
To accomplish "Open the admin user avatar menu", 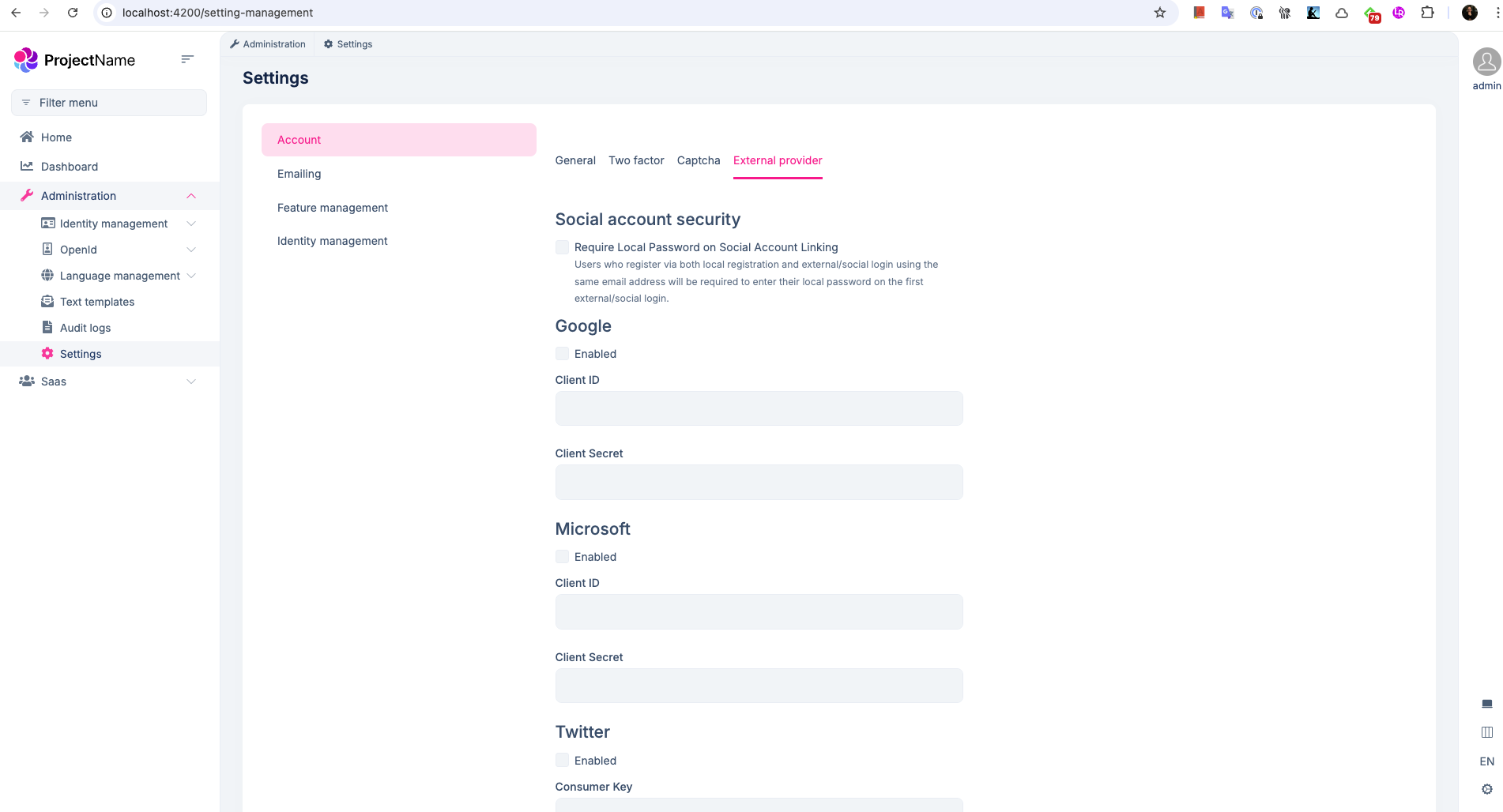I will 1486,62.
